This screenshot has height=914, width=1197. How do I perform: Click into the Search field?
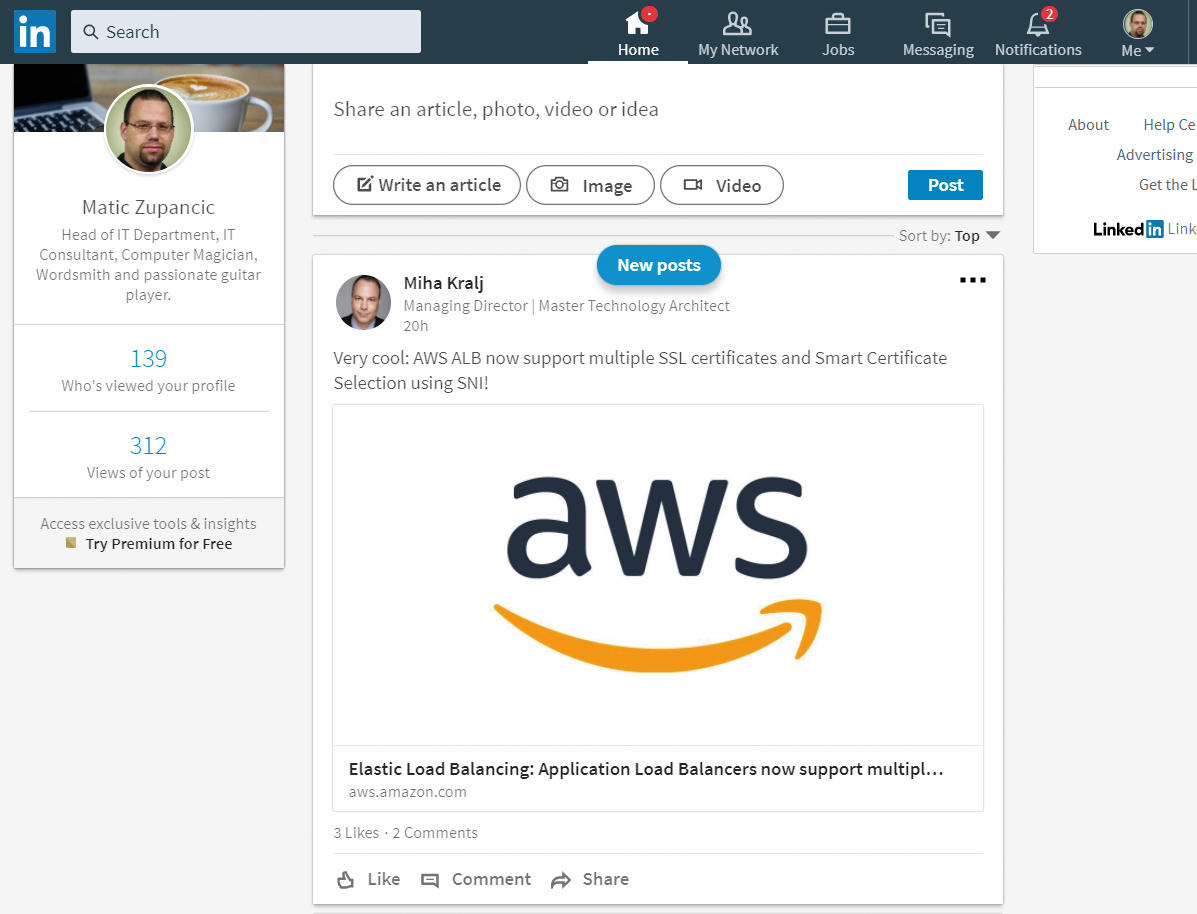coord(246,31)
